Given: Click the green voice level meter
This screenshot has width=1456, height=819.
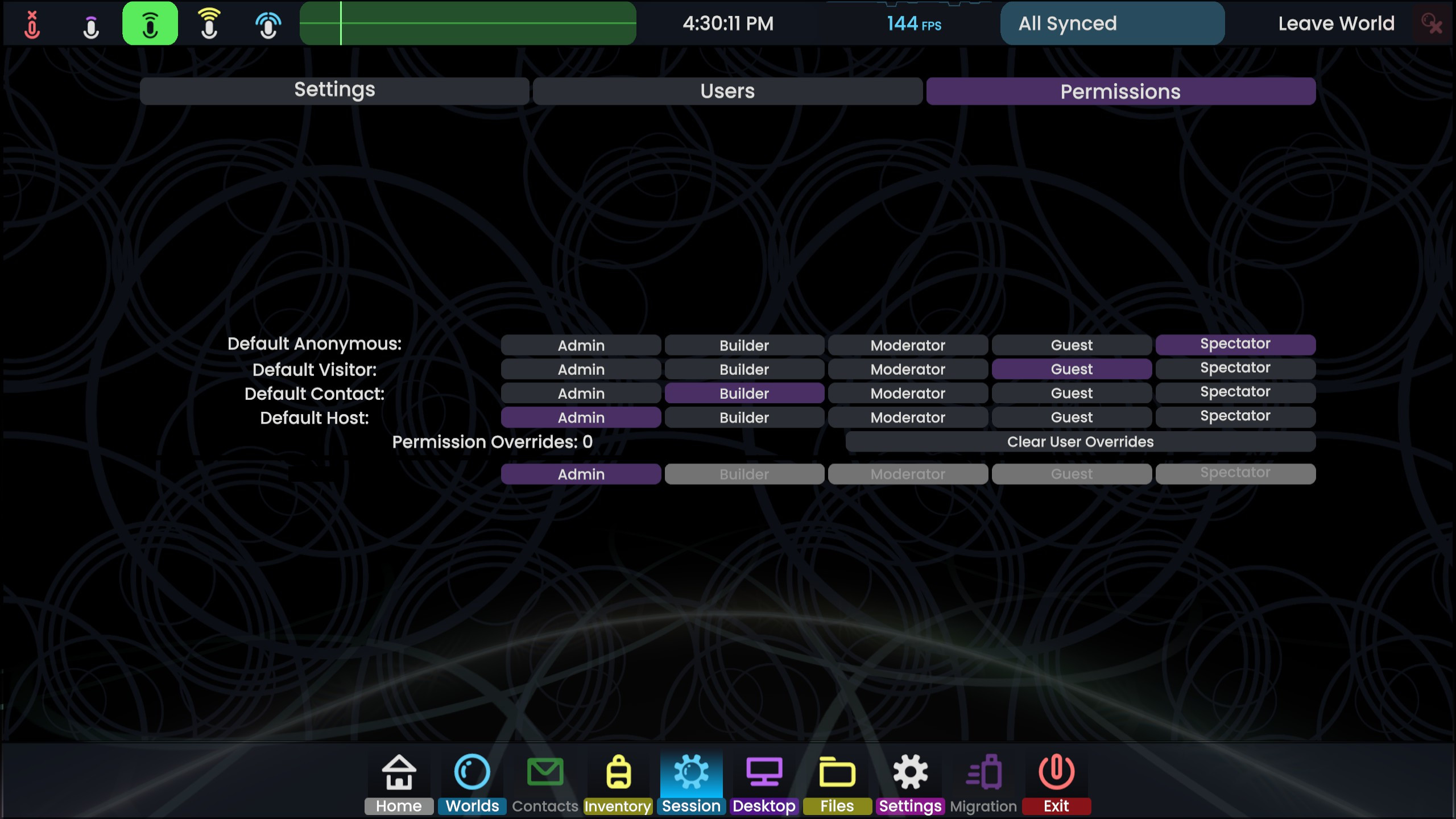Looking at the screenshot, I should 468,24.
